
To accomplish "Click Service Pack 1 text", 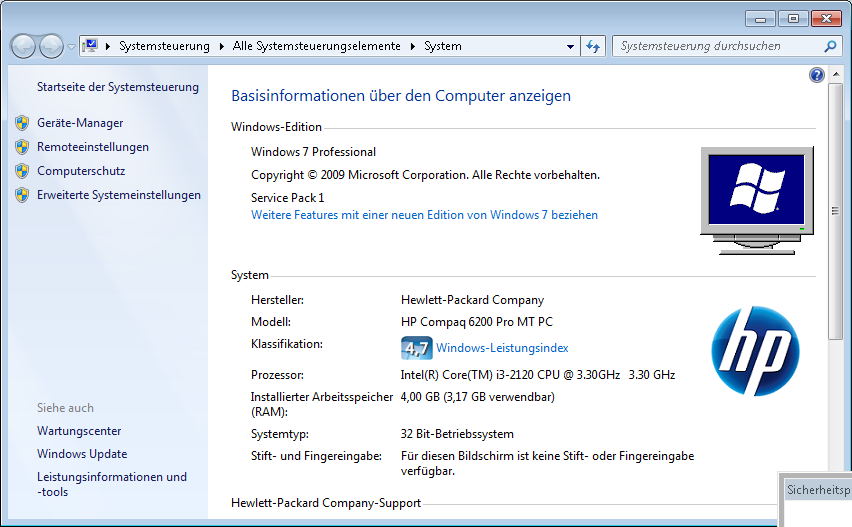I will (x=287, y=198).
